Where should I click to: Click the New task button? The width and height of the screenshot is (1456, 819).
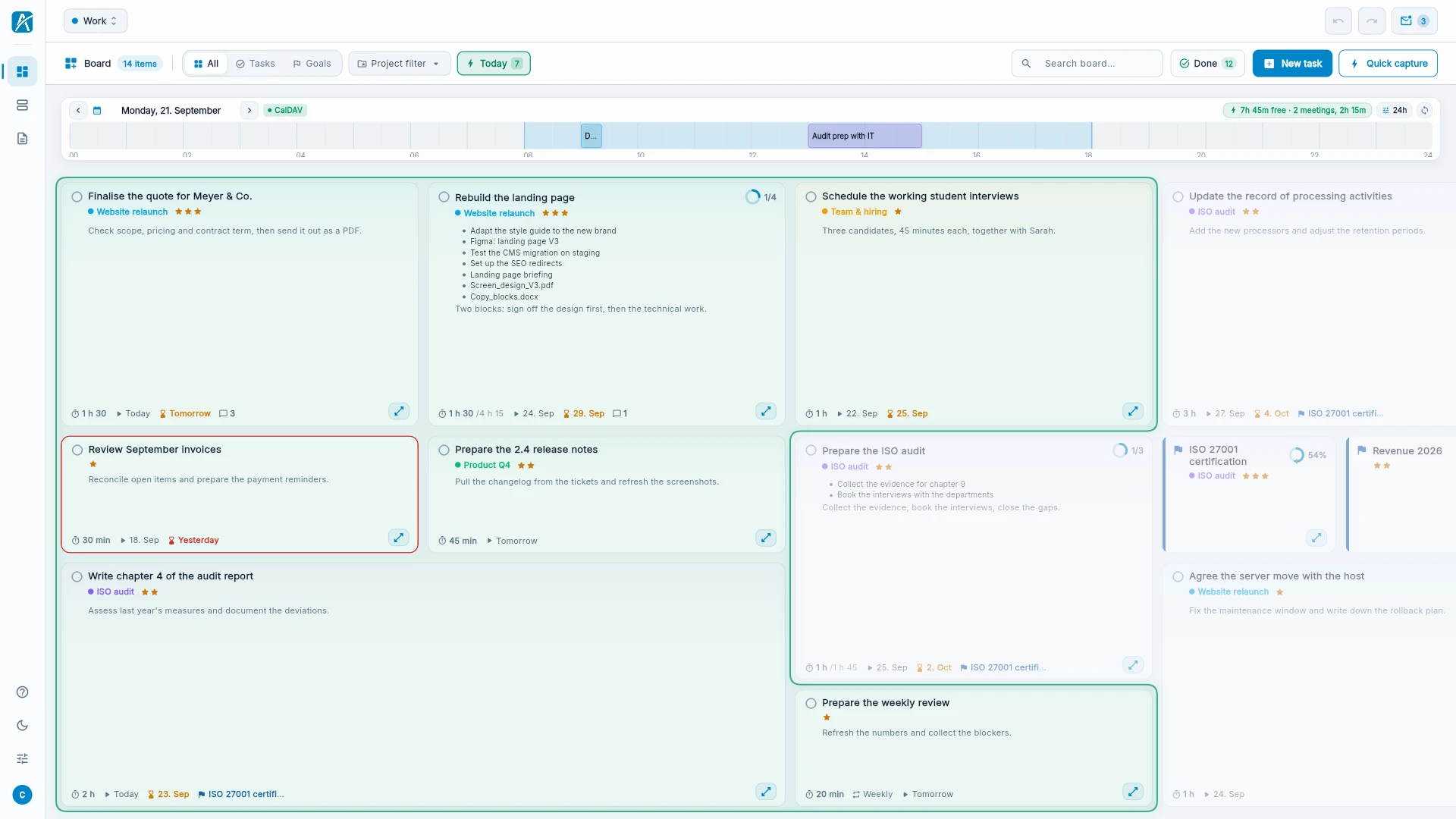pos(1293,64)
